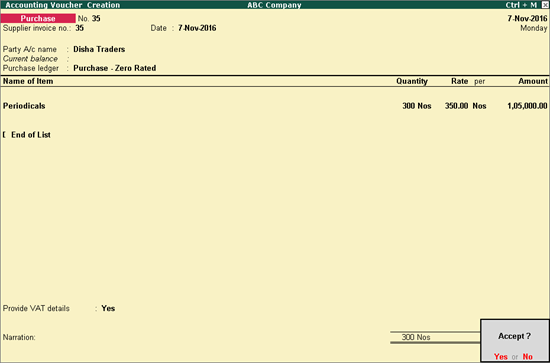This screenshot has height=363, width=550.
Task: Edit the 350.00 rate value
Action: [x=456, y=106]
